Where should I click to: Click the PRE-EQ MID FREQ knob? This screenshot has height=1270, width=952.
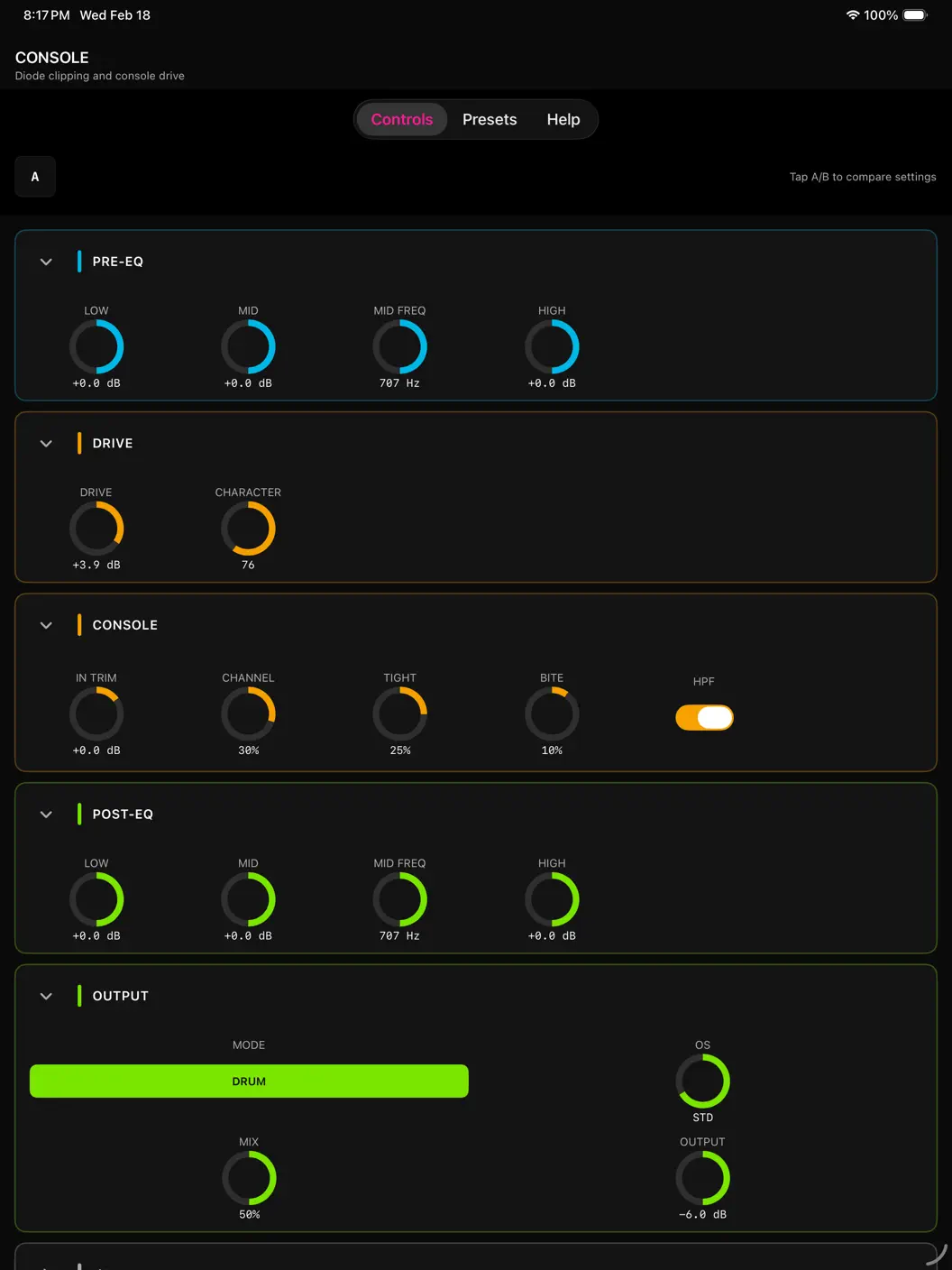[400, 347]
